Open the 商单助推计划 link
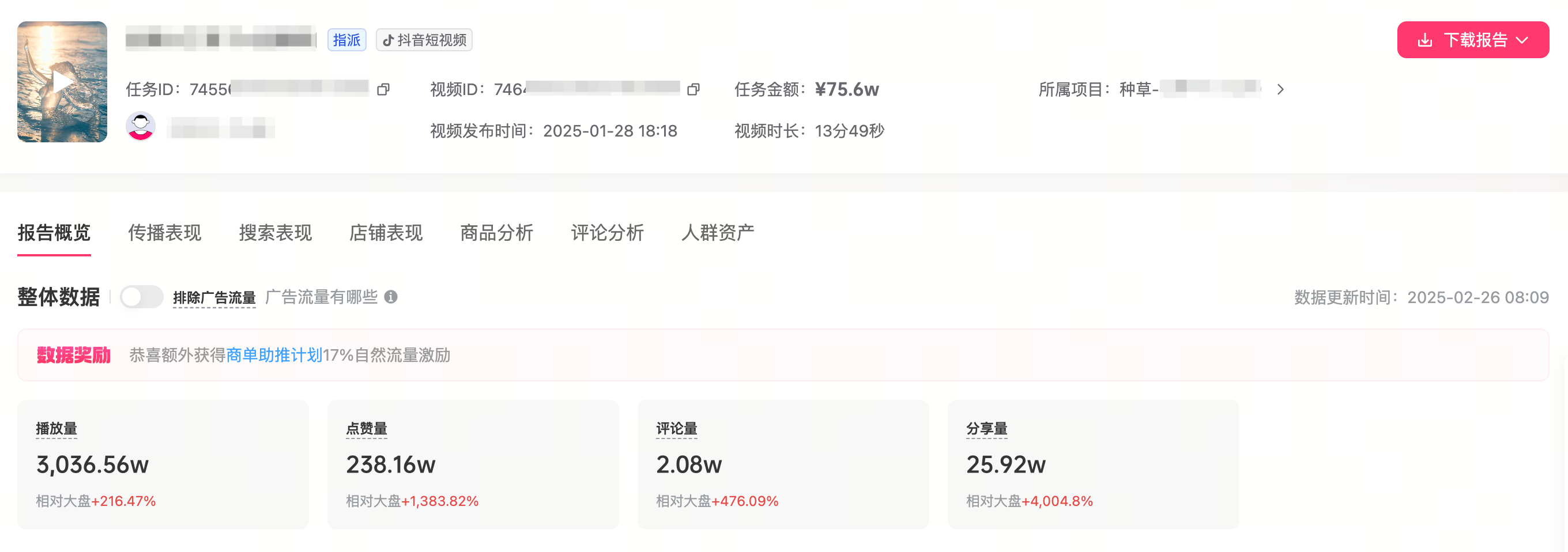This screenshot has height=552, width=1568. coord(274,355)
